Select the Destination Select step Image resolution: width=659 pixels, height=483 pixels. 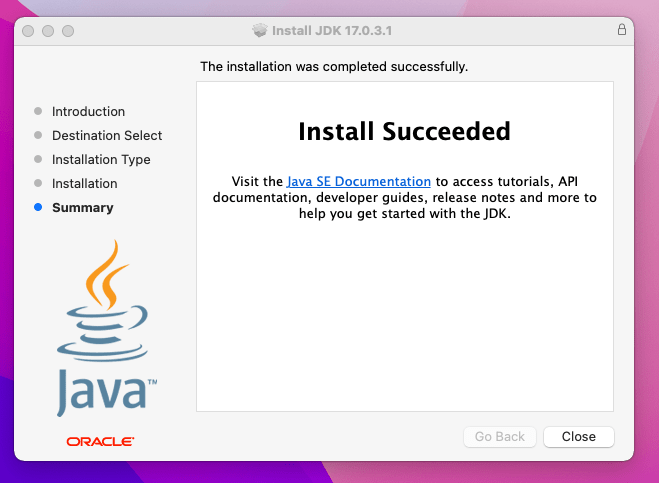107,135
